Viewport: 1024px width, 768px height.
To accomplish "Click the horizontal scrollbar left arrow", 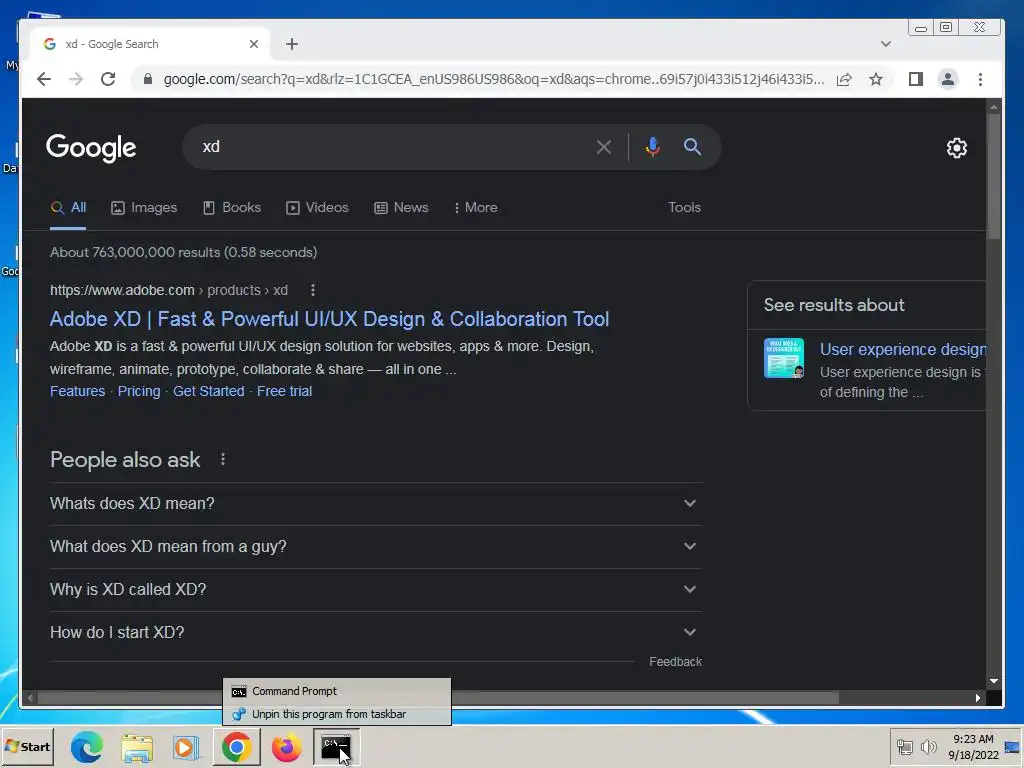I will point(30,697).
